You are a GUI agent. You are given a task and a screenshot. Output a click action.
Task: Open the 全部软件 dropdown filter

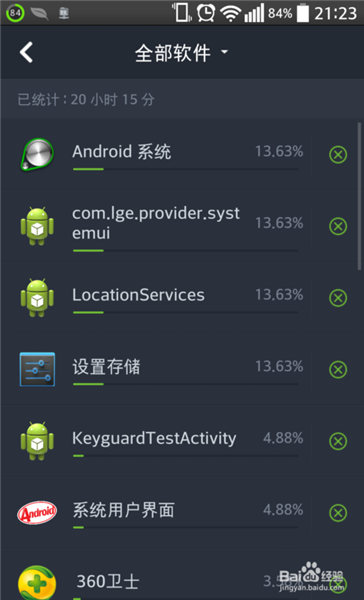[181, 52]
